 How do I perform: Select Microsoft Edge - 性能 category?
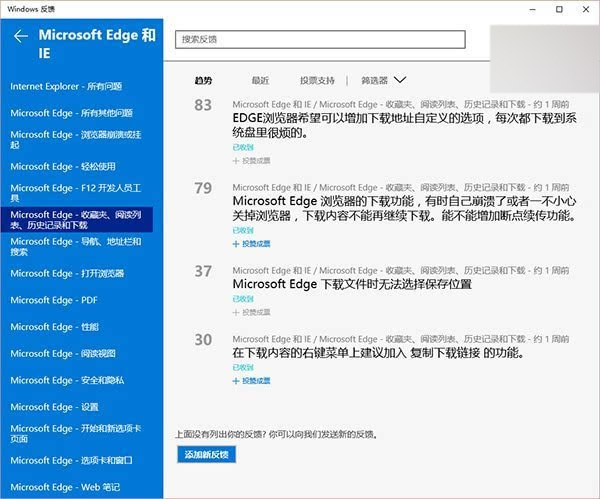point(54,327)
